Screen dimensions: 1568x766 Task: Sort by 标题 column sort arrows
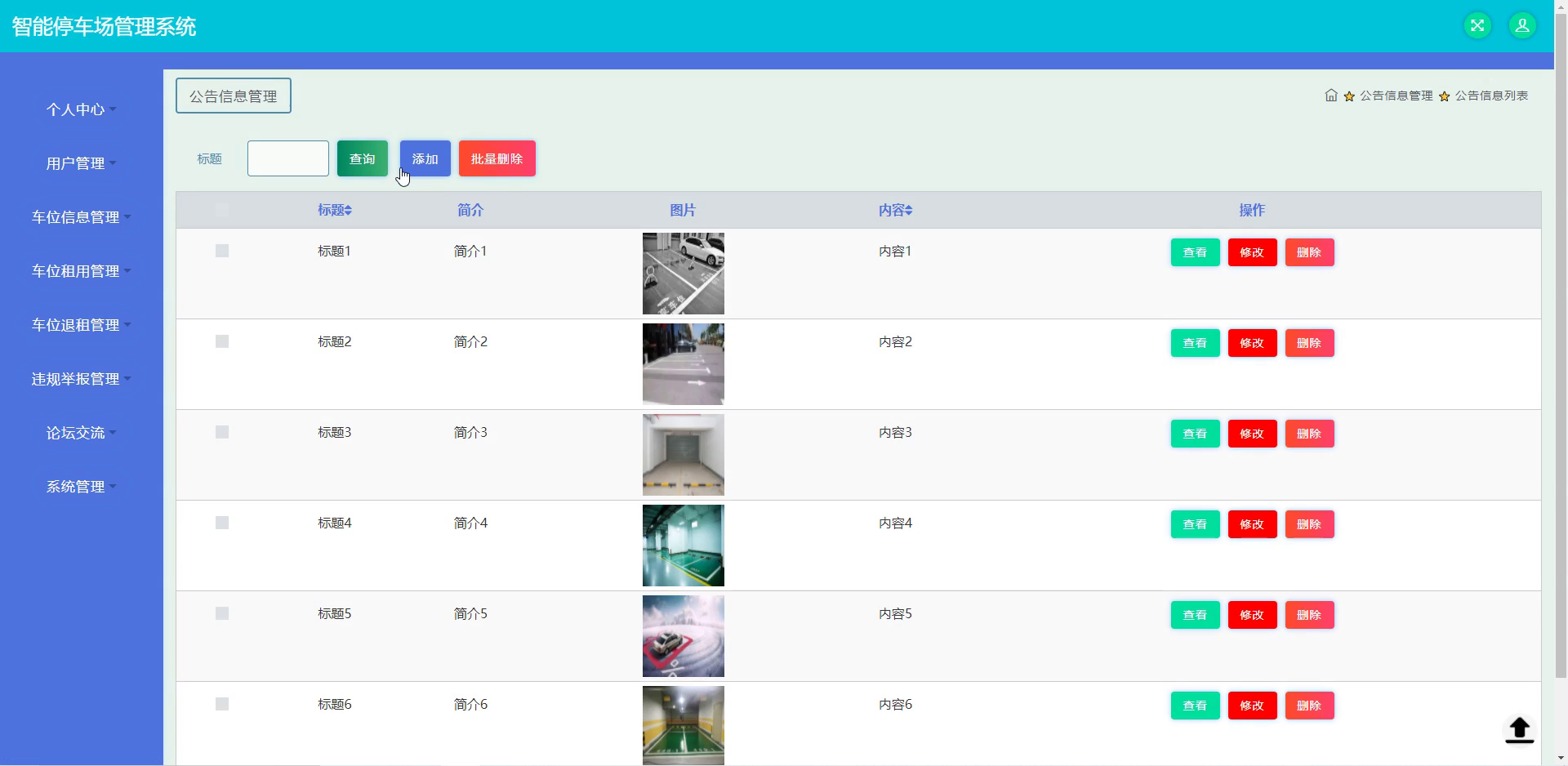click(348, 211)
